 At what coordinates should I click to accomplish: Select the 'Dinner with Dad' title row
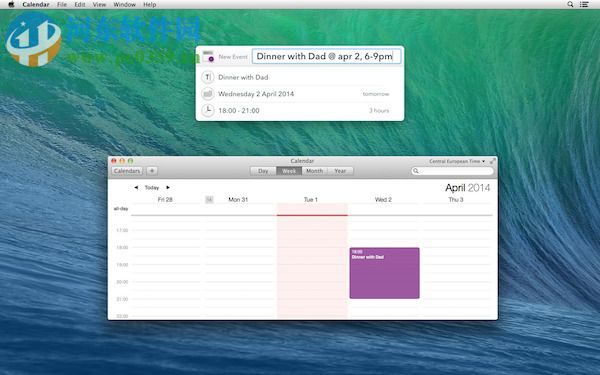tap(300, 77)
